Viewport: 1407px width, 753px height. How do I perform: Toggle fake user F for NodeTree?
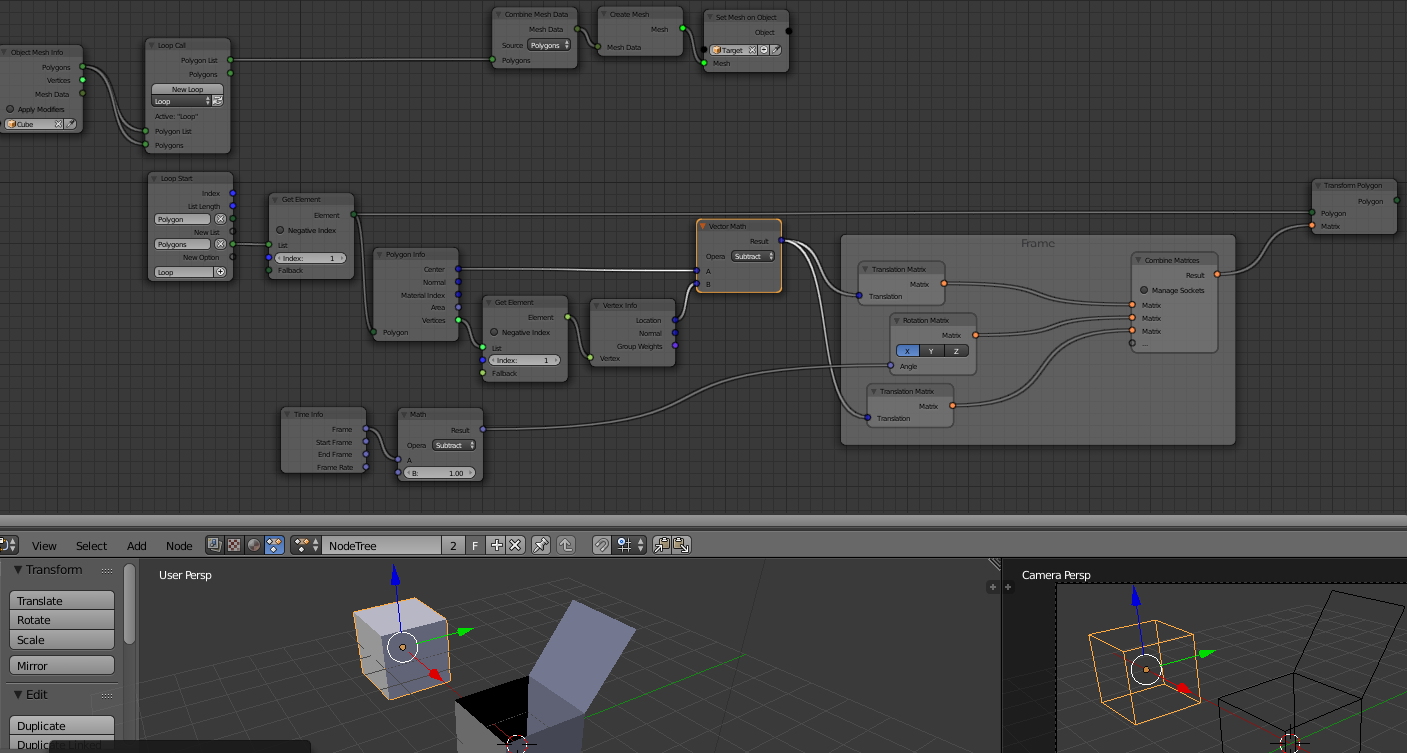476,545
